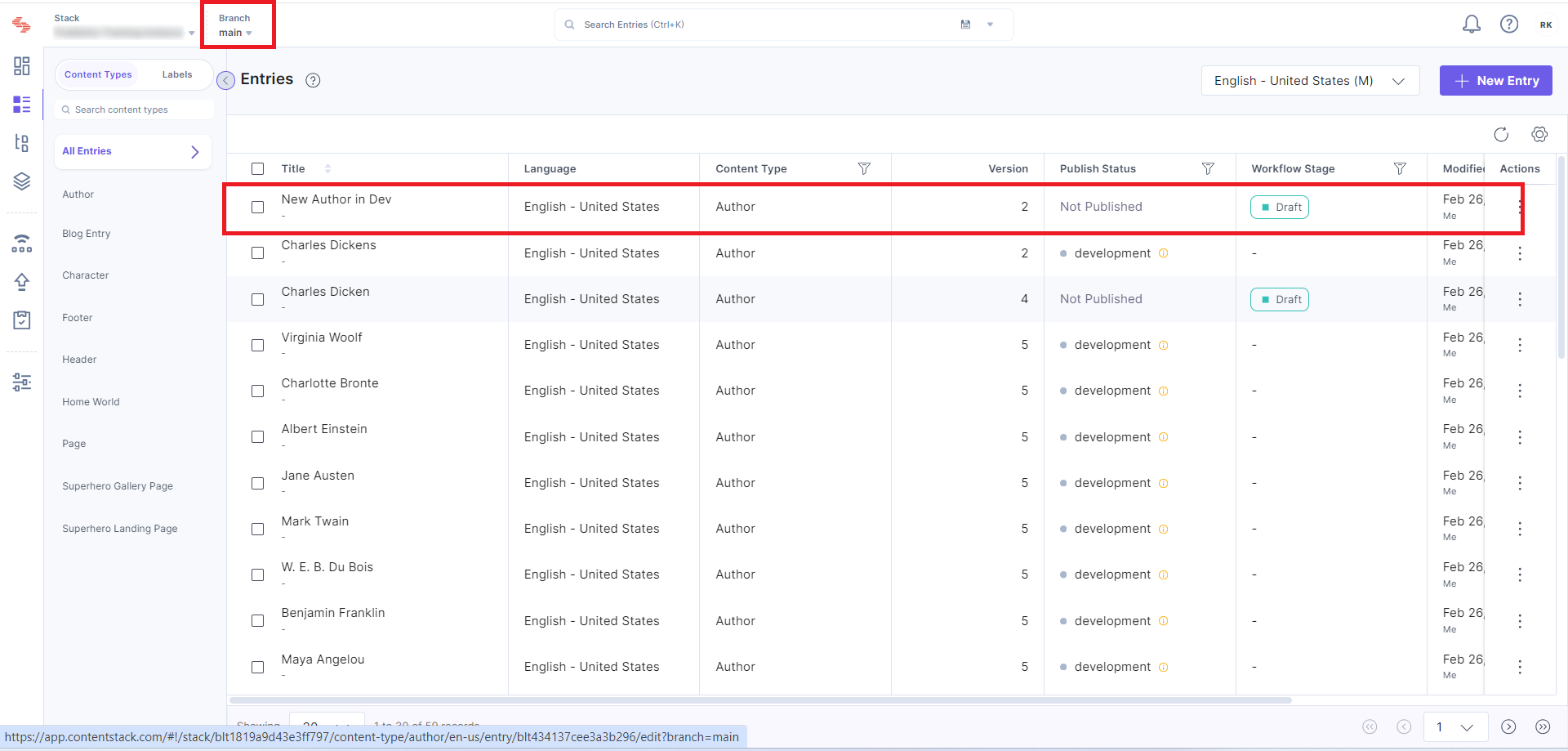Select Blog Entry content type
The height and width of the screenshot is (751, 1568).
87,234
